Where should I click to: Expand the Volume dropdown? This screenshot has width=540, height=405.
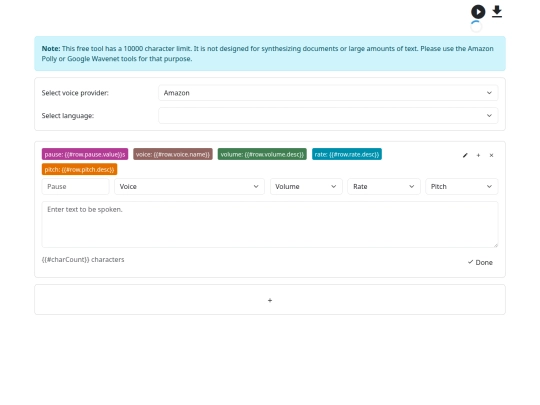pyautogui.click(x=306, y=187)
